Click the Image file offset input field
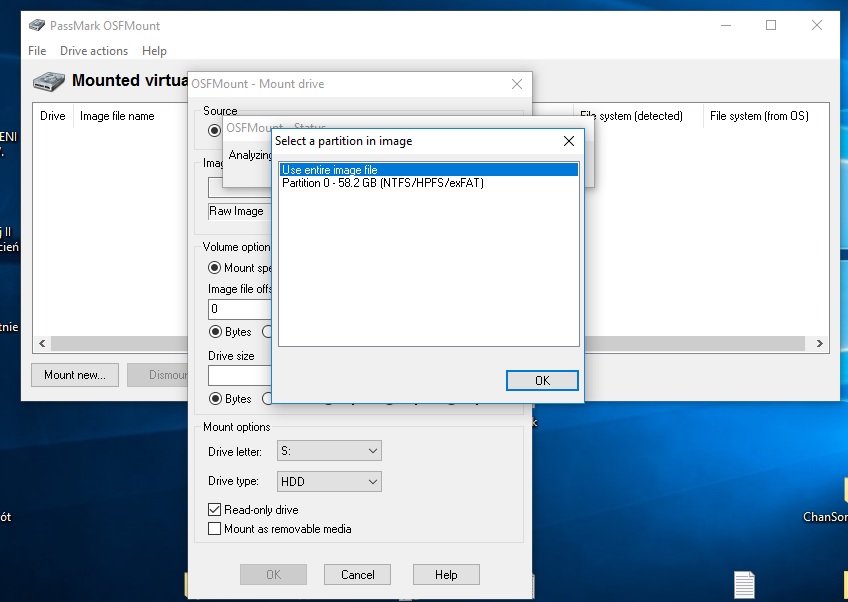The height and width of the screenshot is (602, 848). pos(240,309)
